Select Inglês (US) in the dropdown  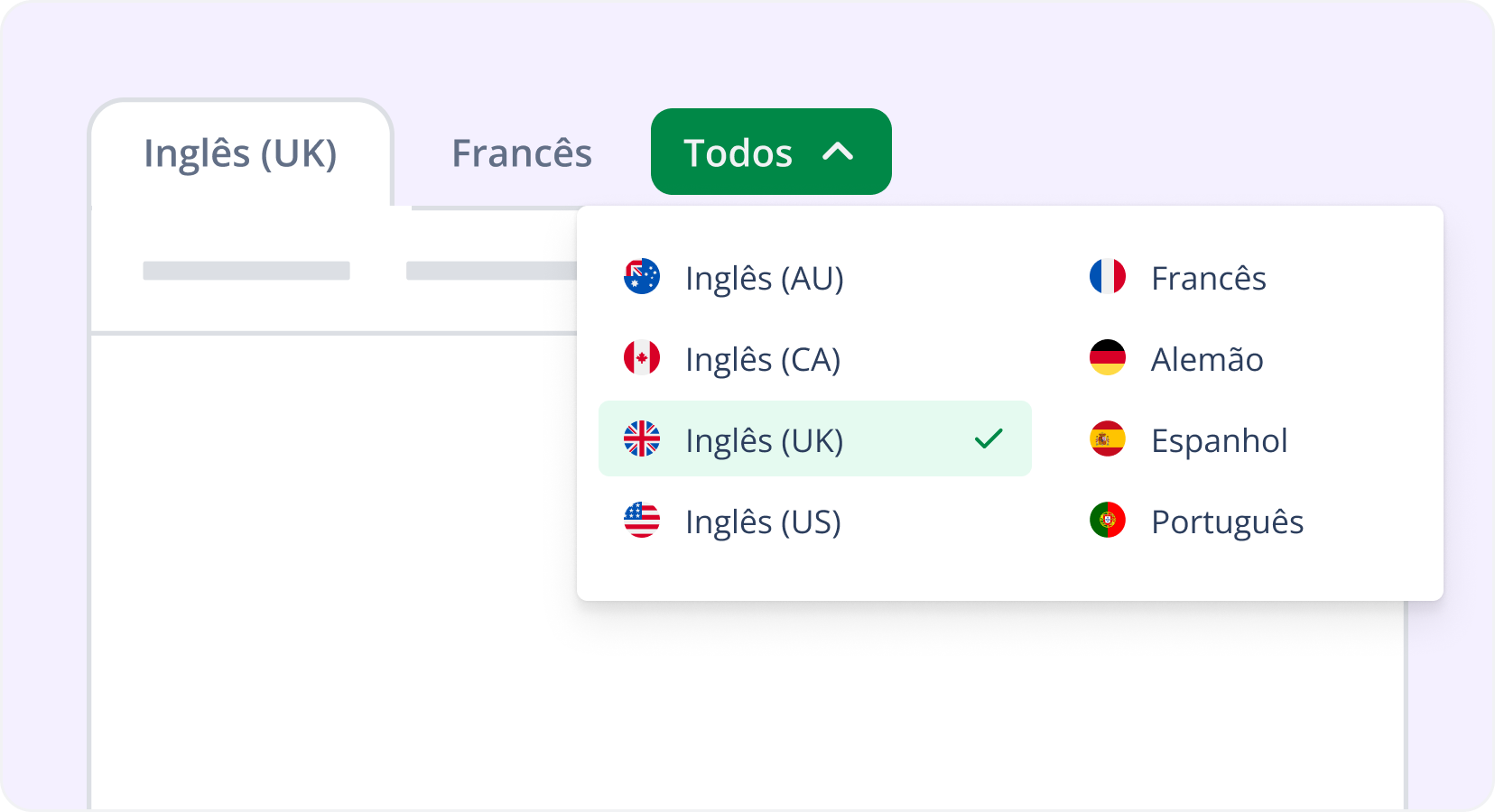click(763, 521)
